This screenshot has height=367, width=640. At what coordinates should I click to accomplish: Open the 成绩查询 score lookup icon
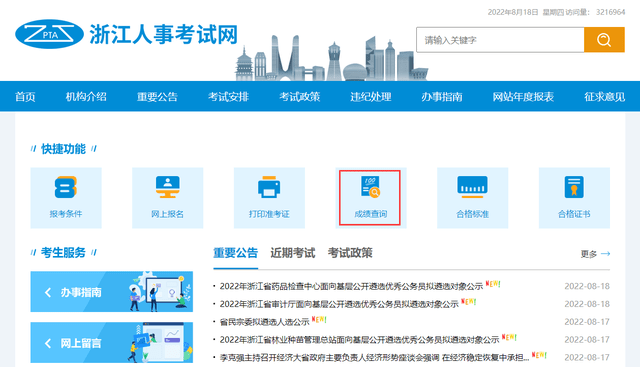371,187
